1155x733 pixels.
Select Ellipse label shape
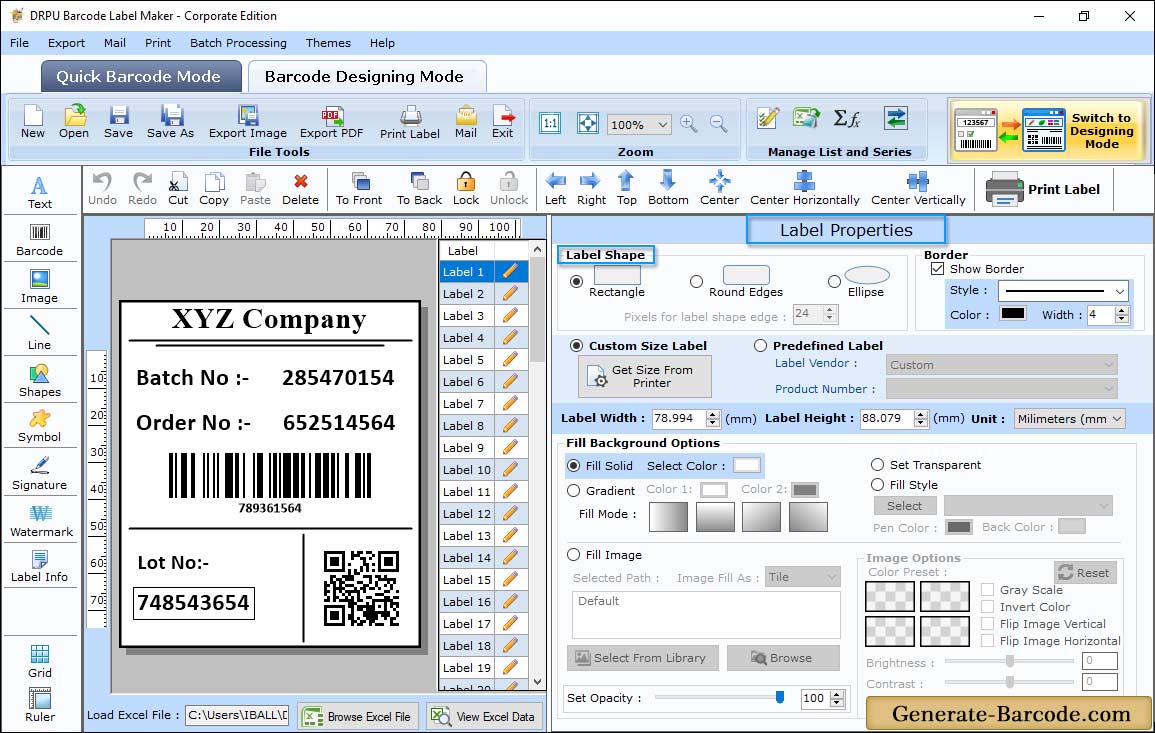point(834,281)
